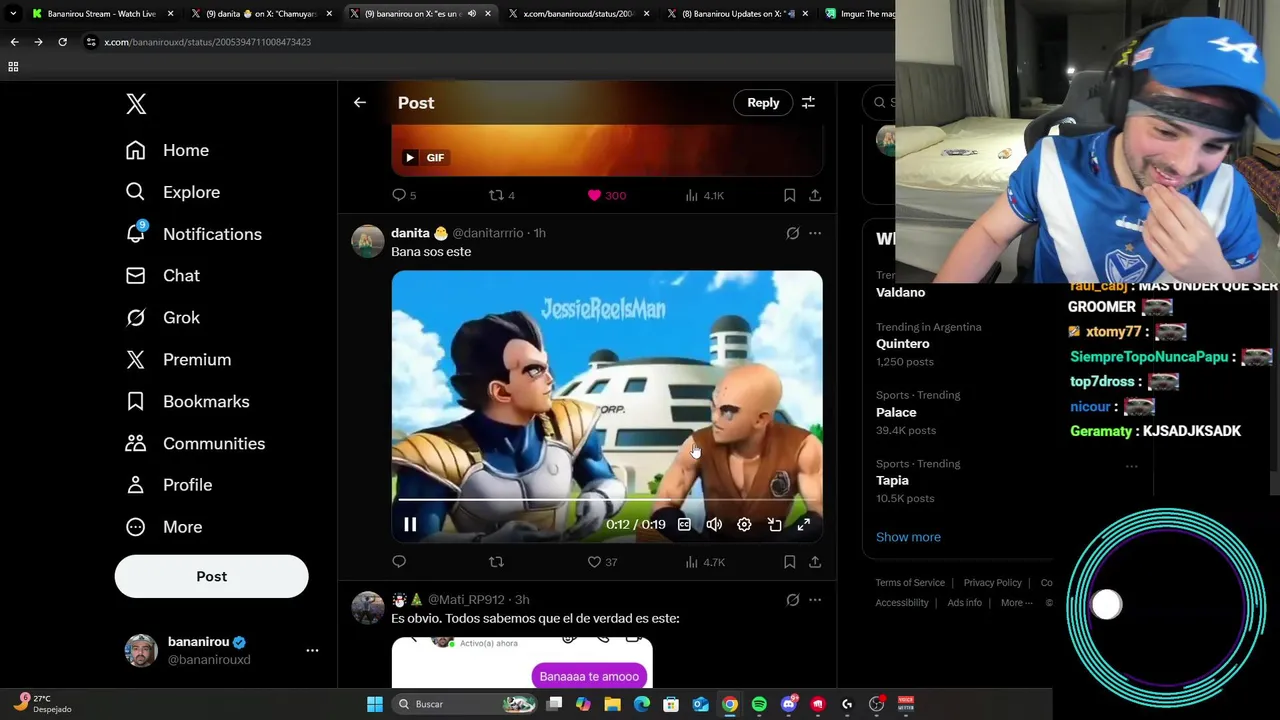Viewport: 1280px width, 720px height.
Task: Open Explore in the X sidebar
Action: tap(172, 192)
